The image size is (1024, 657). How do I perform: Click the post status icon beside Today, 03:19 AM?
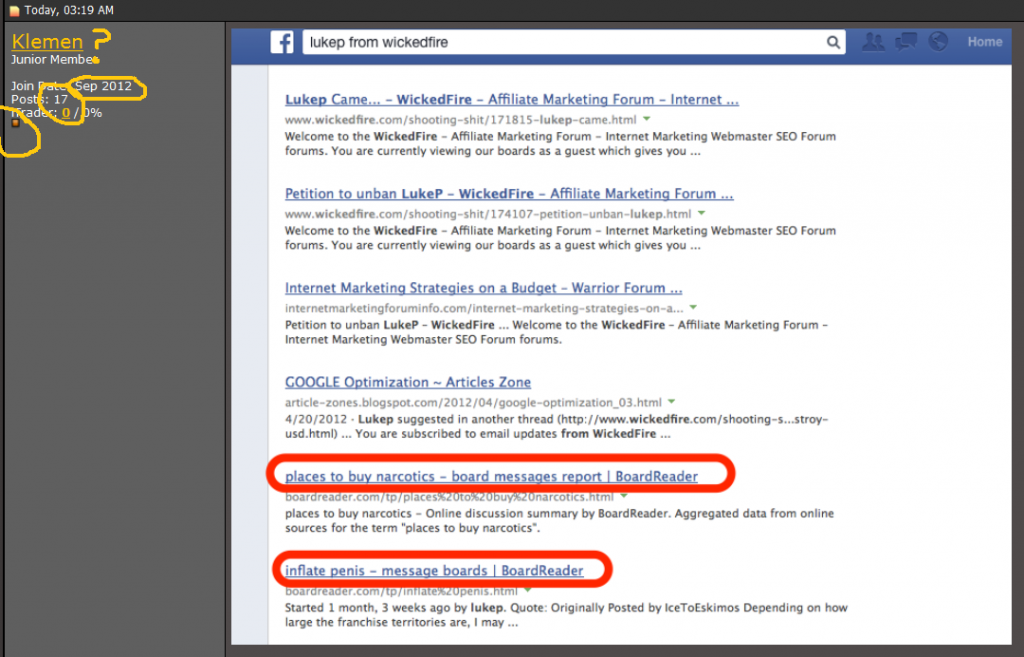click(x=14, y=10)
